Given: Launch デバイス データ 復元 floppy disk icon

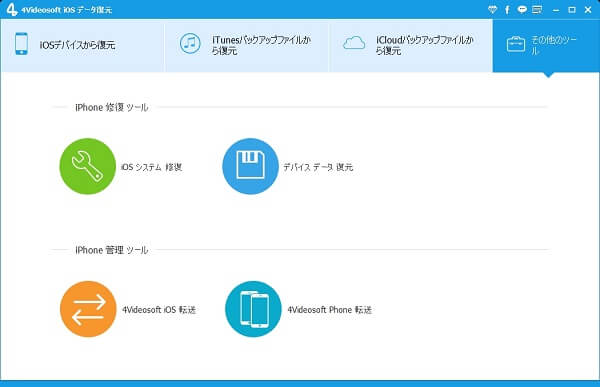Looking at the screenshot, I should [x=250, y=166].
